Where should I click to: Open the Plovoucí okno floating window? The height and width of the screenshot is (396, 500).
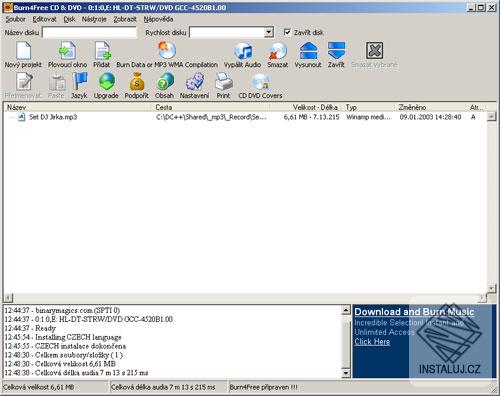tap(67, 51)
